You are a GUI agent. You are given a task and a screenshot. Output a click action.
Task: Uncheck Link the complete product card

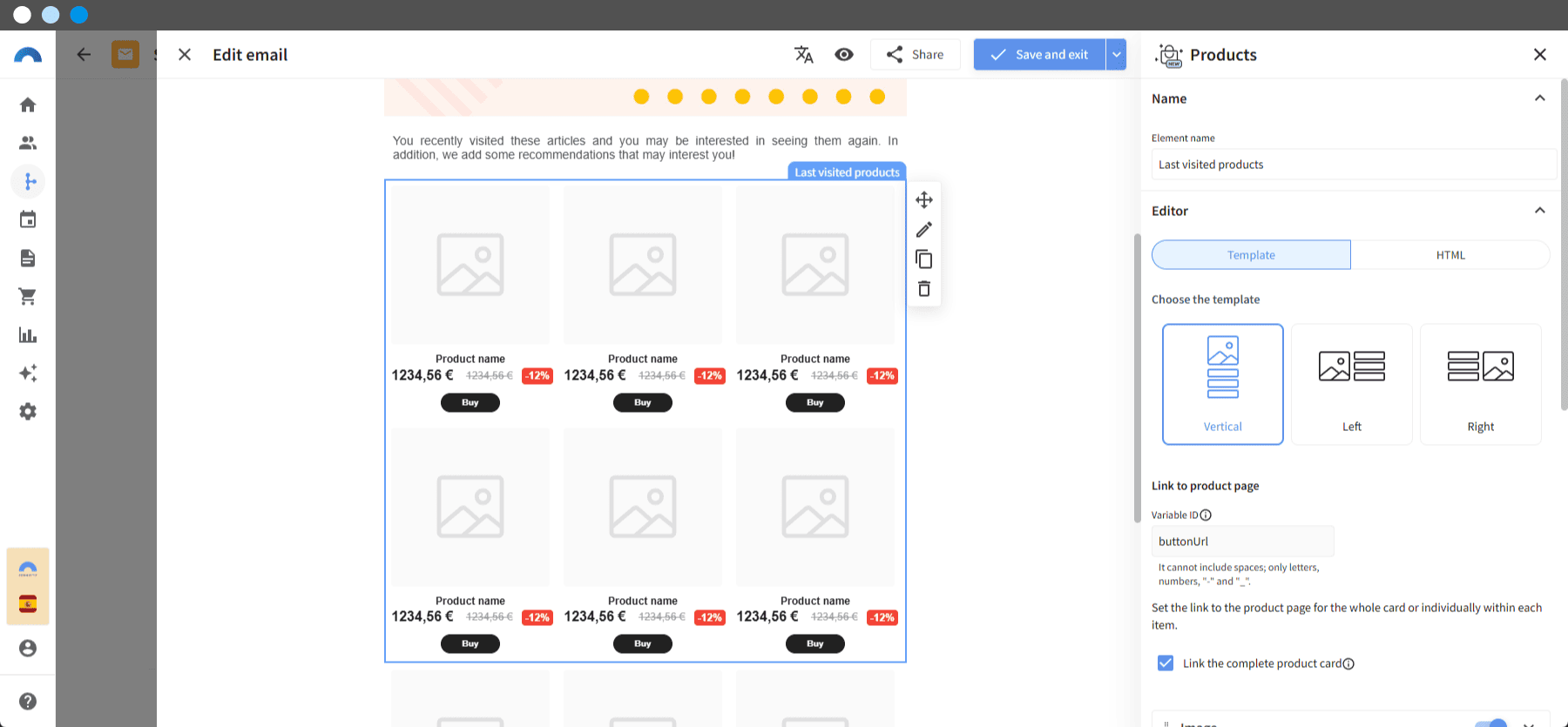click(x=1166, y=663)
